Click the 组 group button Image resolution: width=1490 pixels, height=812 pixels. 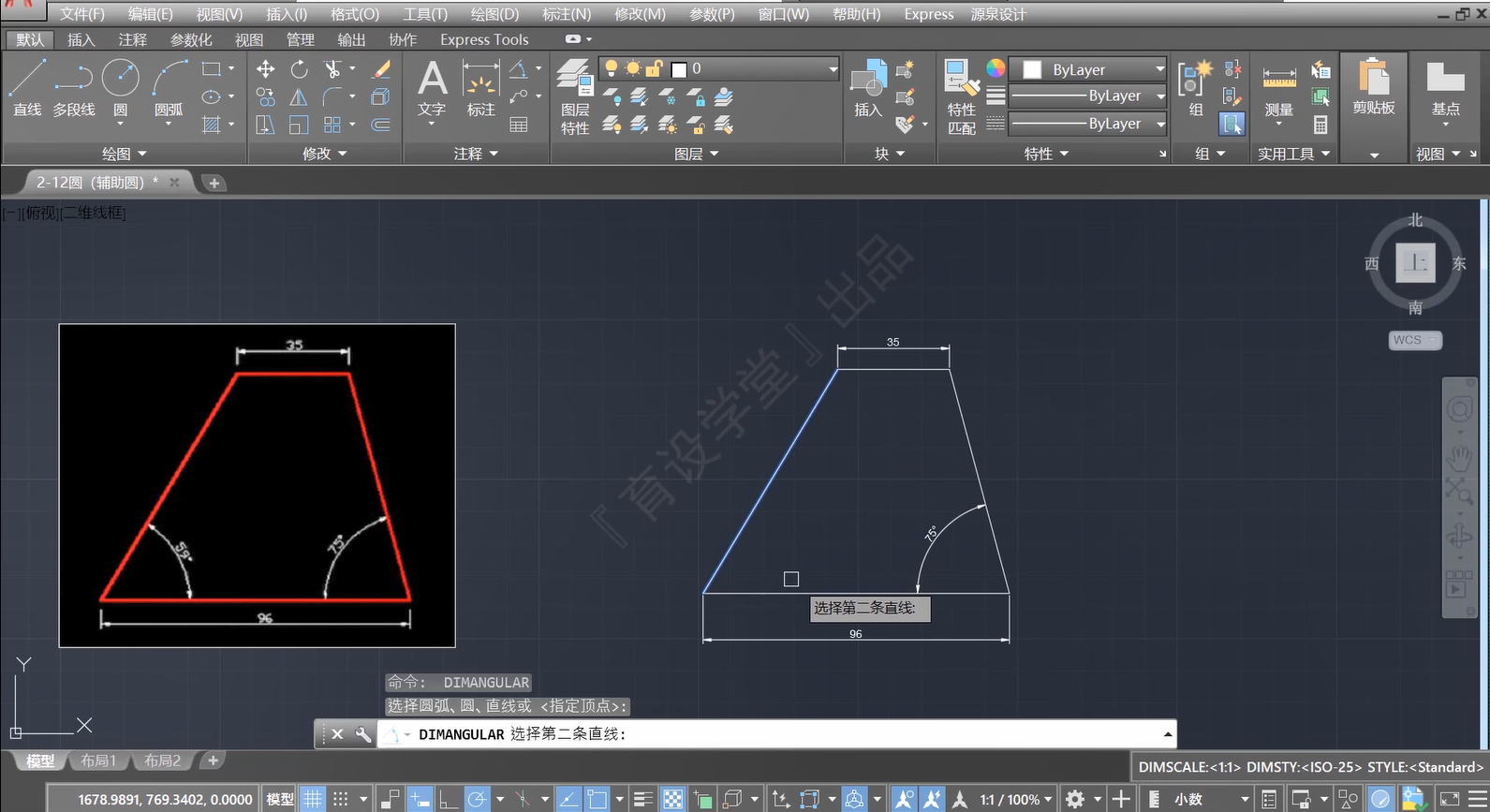pyautogui.click(x=1196, y=88)
